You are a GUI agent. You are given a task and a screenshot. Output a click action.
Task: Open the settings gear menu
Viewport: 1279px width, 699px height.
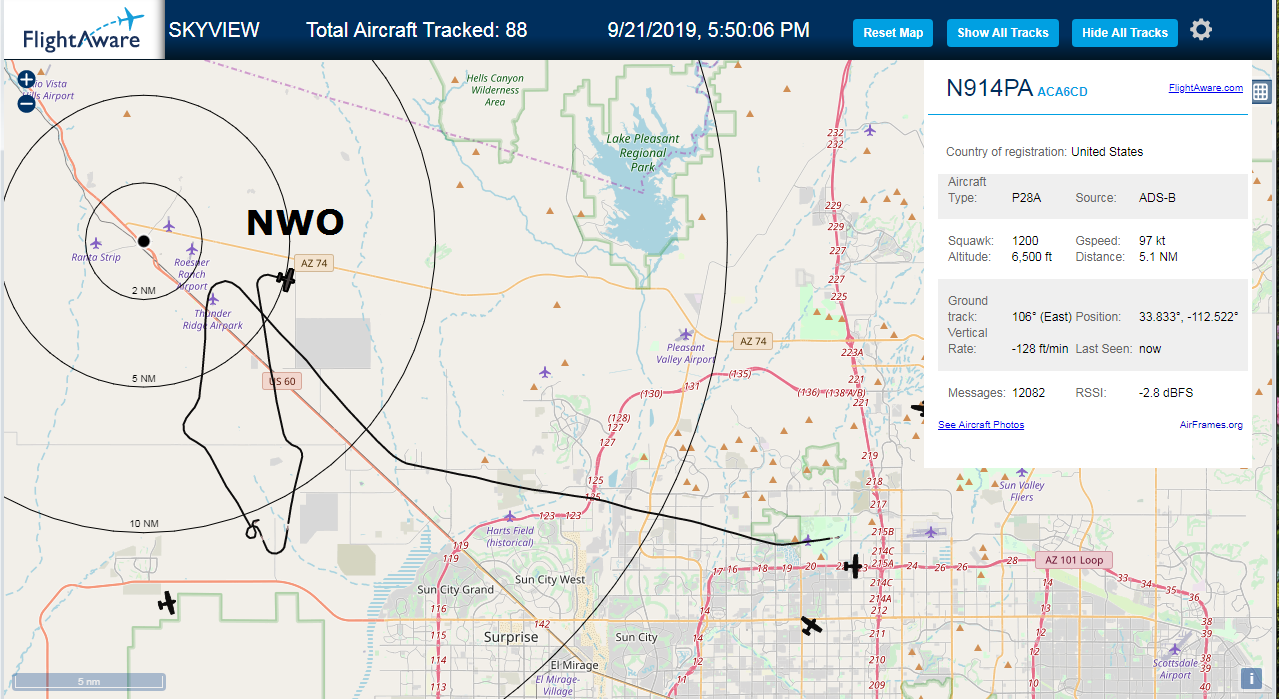(x=1201, y=30)
